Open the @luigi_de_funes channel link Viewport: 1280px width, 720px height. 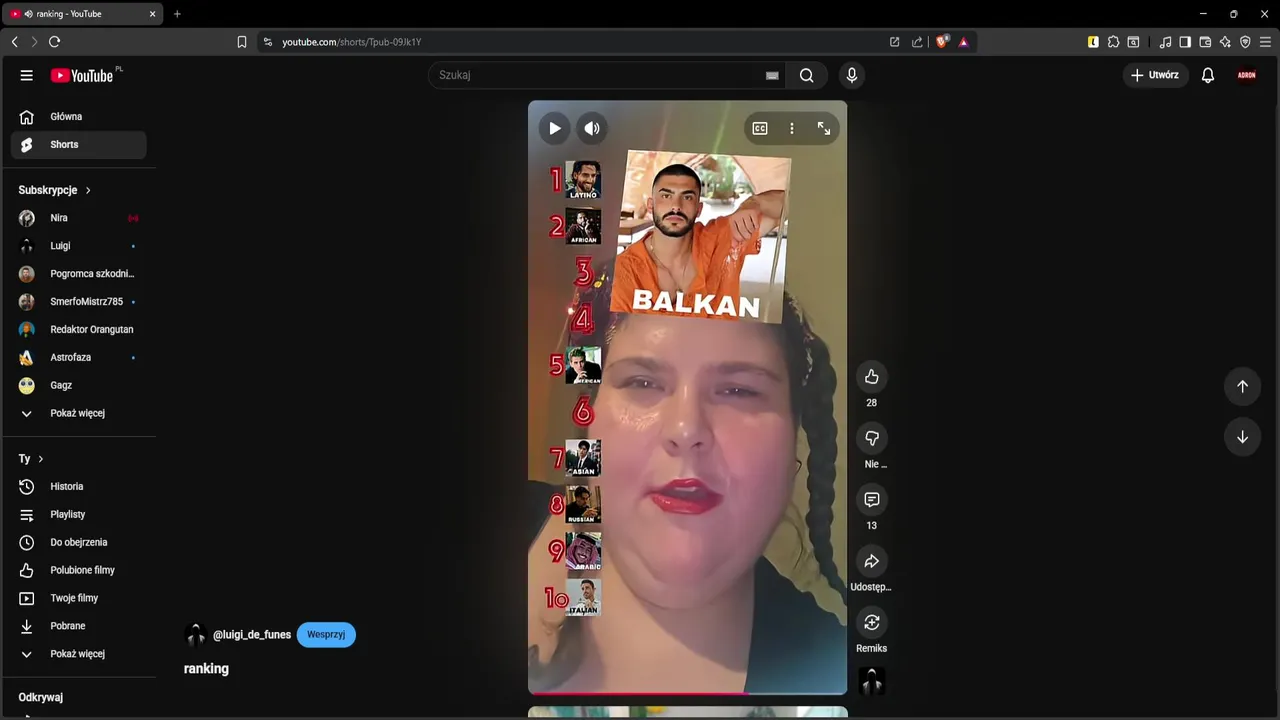252,635
